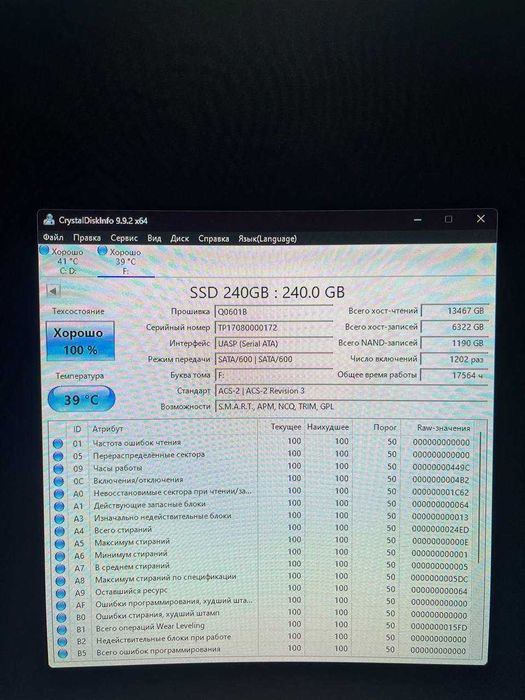Click the status icon for attribute 05
Viewport: 525px width, 700px height.
pos(58,456)
